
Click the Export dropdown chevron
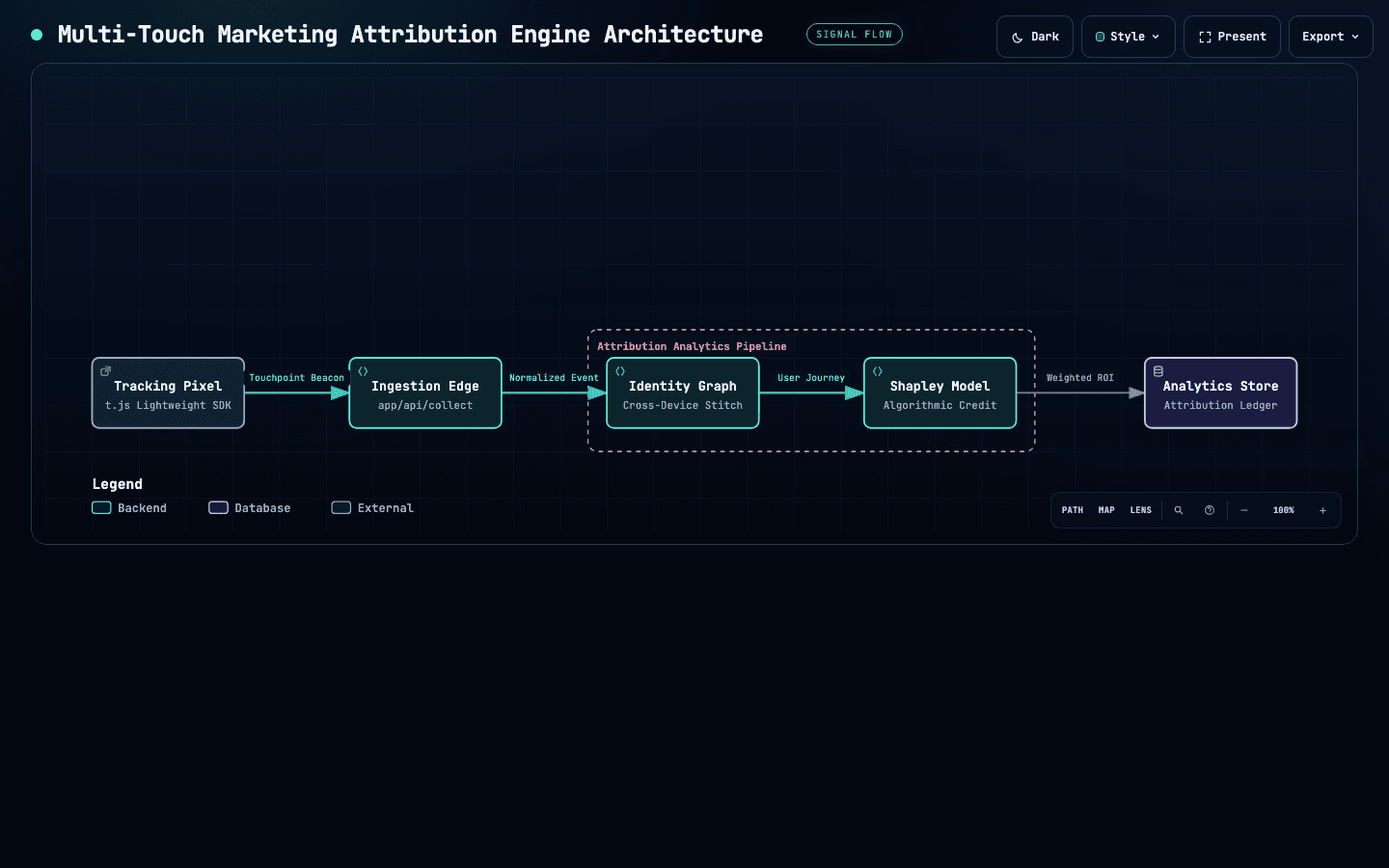pos(1355,37)
